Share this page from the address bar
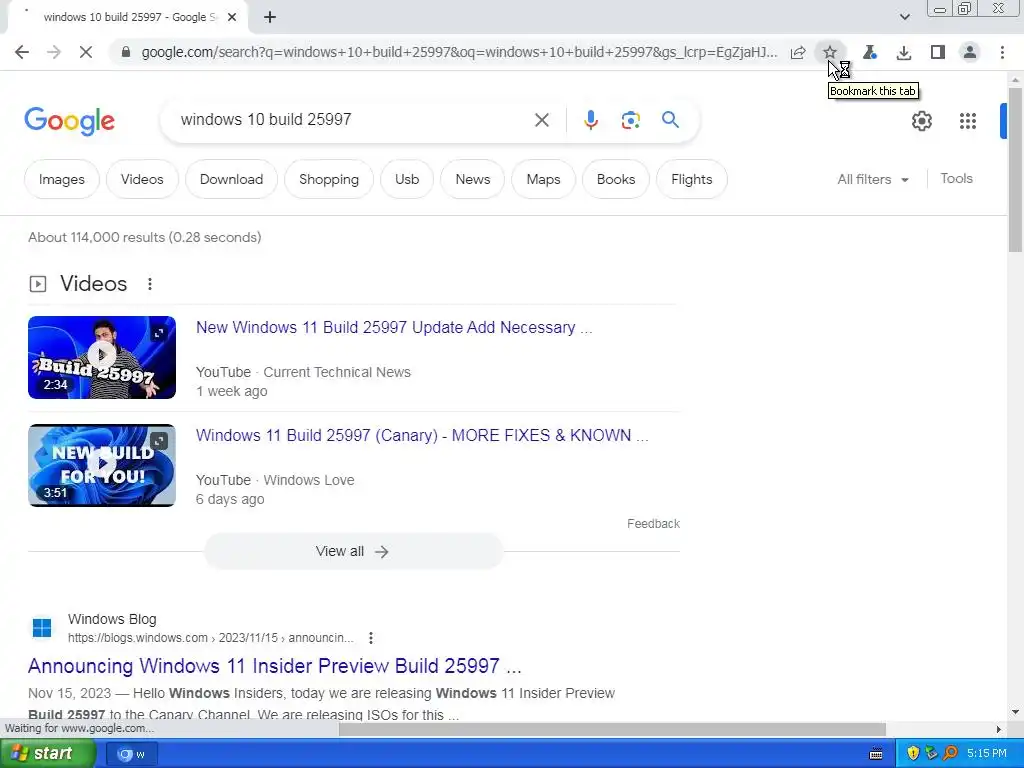Image resolution: width=1024 pixels, height=768 pixels. 797,52
